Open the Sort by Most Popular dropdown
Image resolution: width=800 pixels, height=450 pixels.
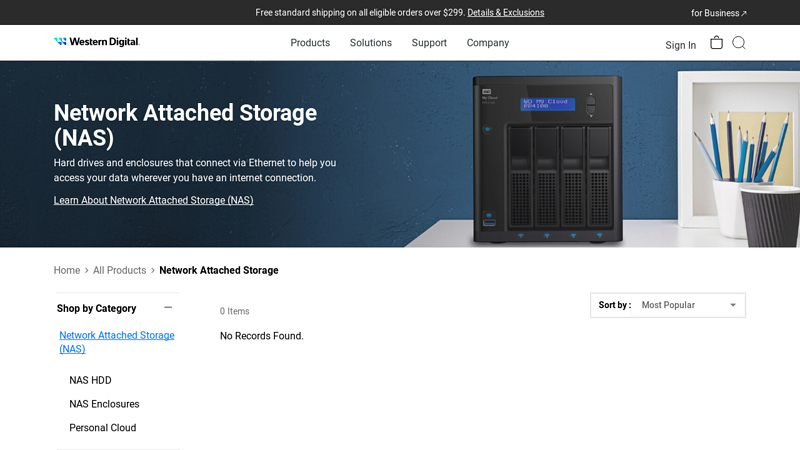[x=668, y=305]
